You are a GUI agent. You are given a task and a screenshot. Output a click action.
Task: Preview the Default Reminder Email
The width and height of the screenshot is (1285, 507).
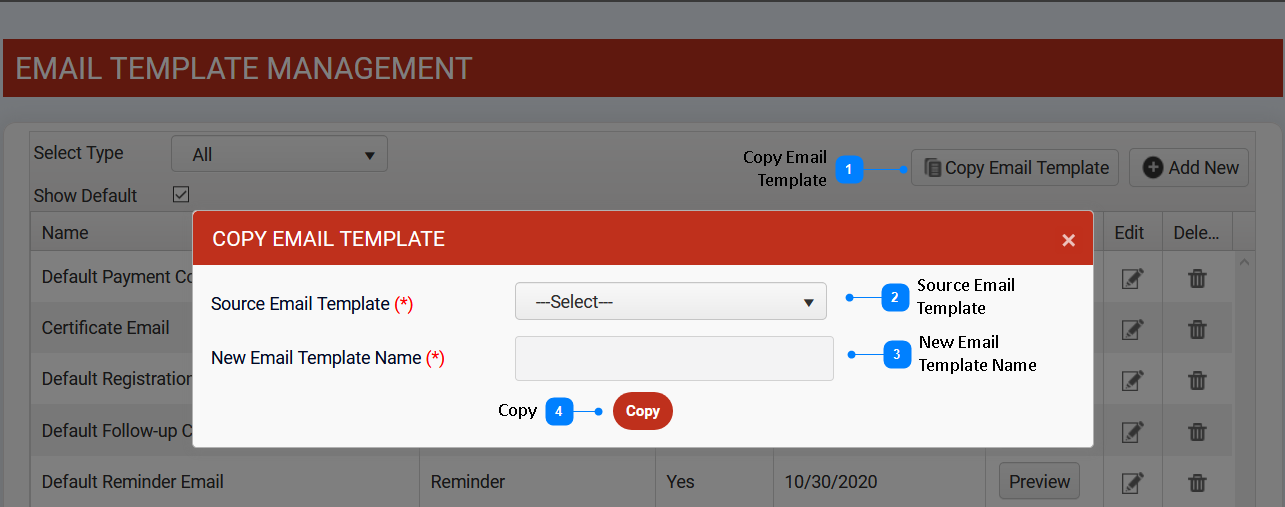point(1039,482)
